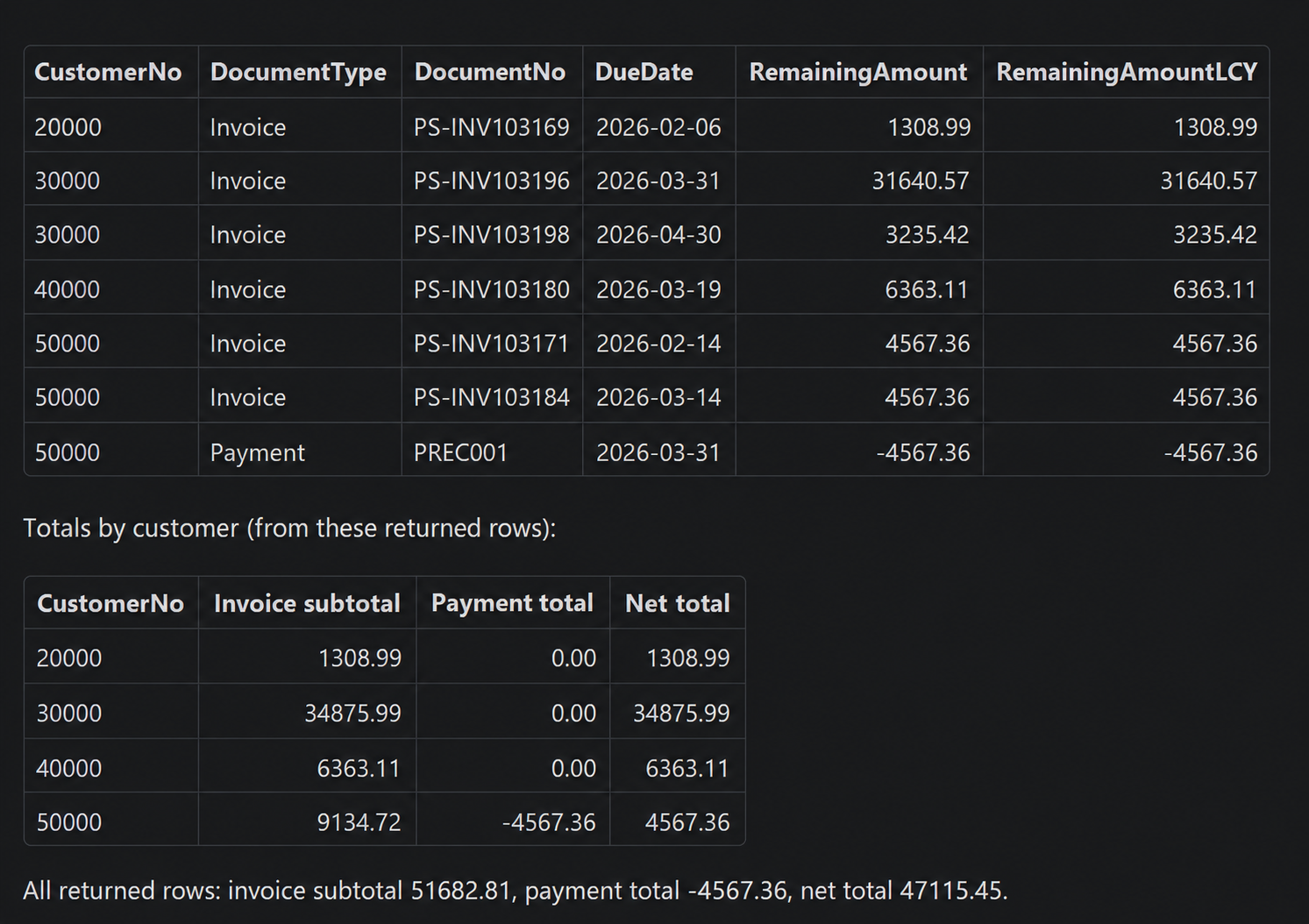Click document number PS-INV103171
Image resolution: width=1309 pixels, height=924 pixels.
[491, 344]
